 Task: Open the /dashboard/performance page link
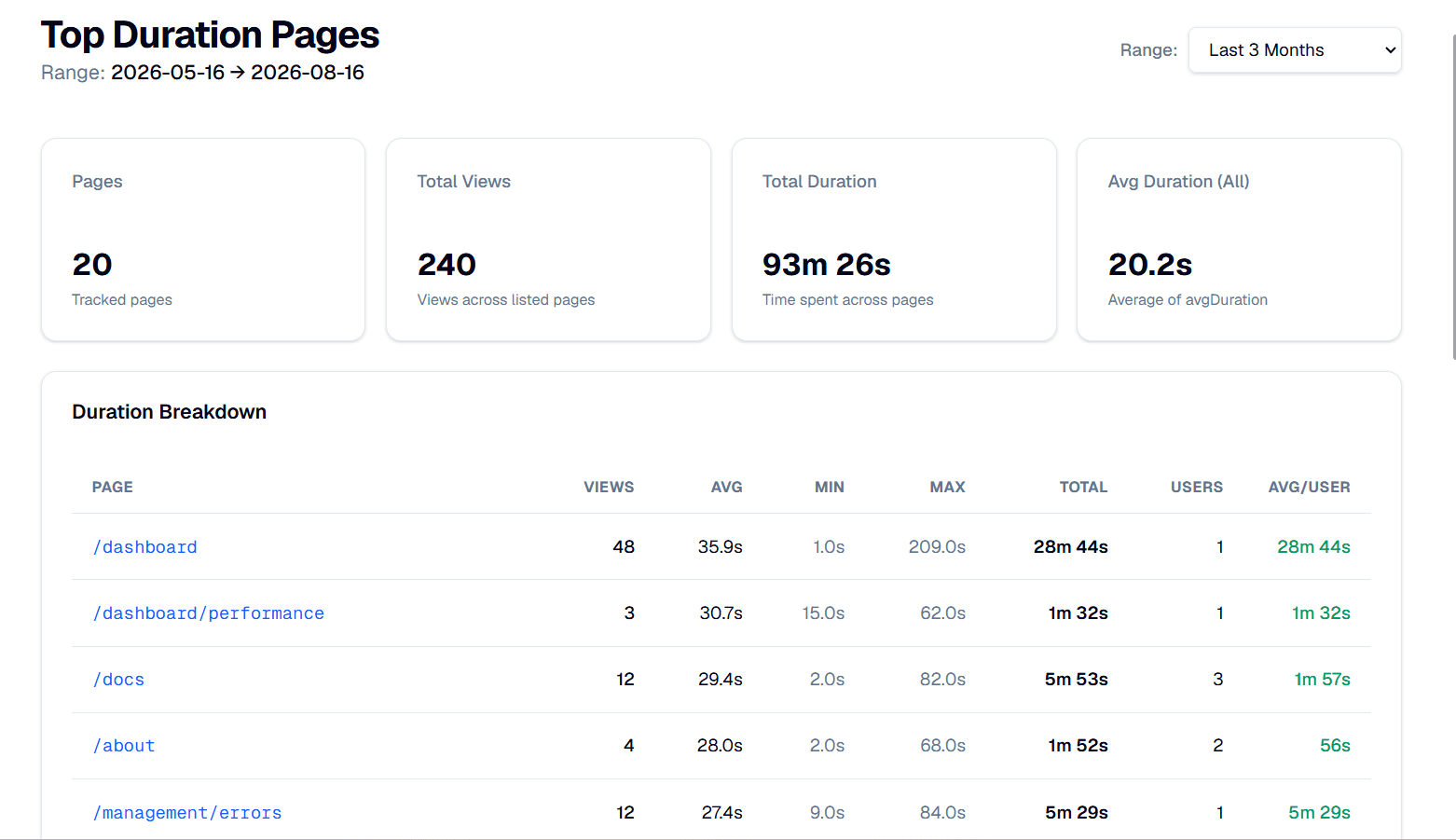tap(208, 613)
